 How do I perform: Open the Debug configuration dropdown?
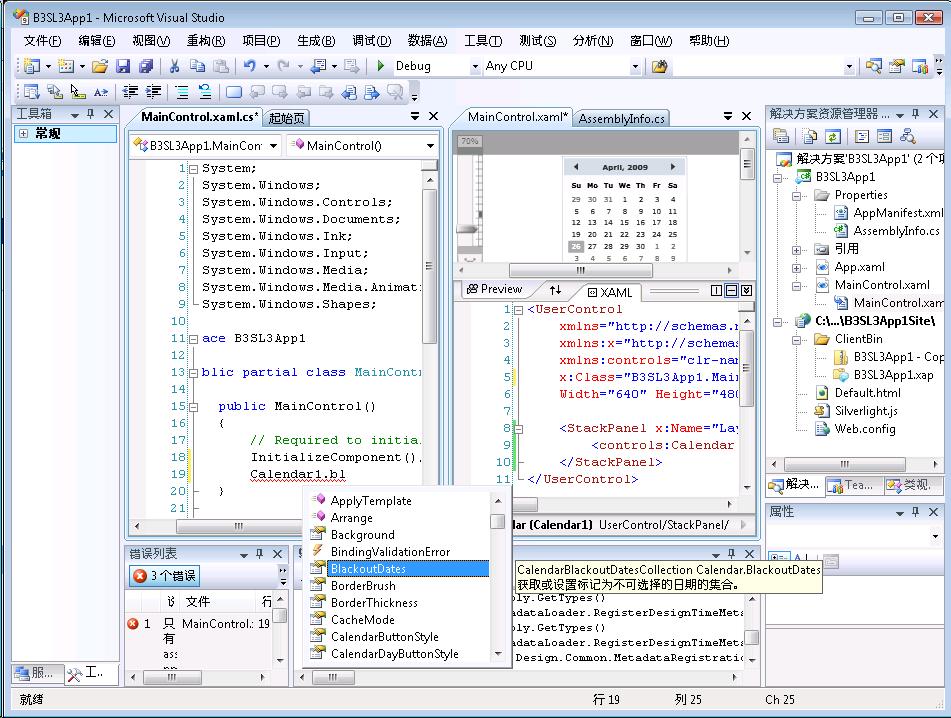(x=475, y=66)
